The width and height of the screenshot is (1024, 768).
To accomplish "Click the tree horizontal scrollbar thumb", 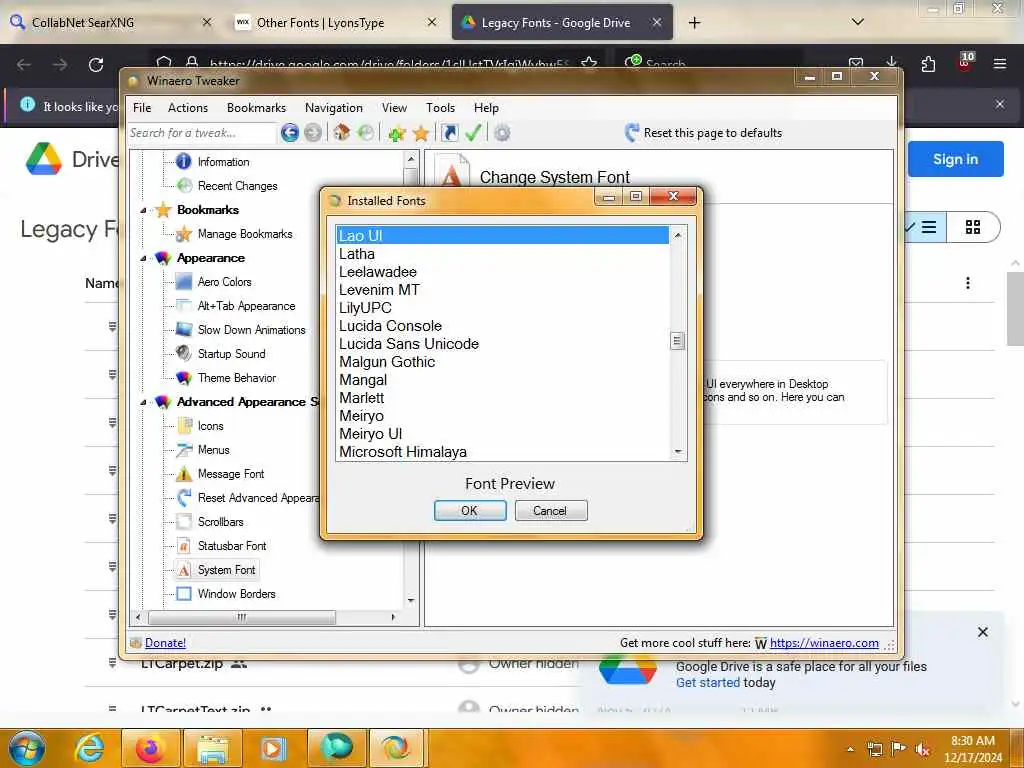I will pos(242,617).
